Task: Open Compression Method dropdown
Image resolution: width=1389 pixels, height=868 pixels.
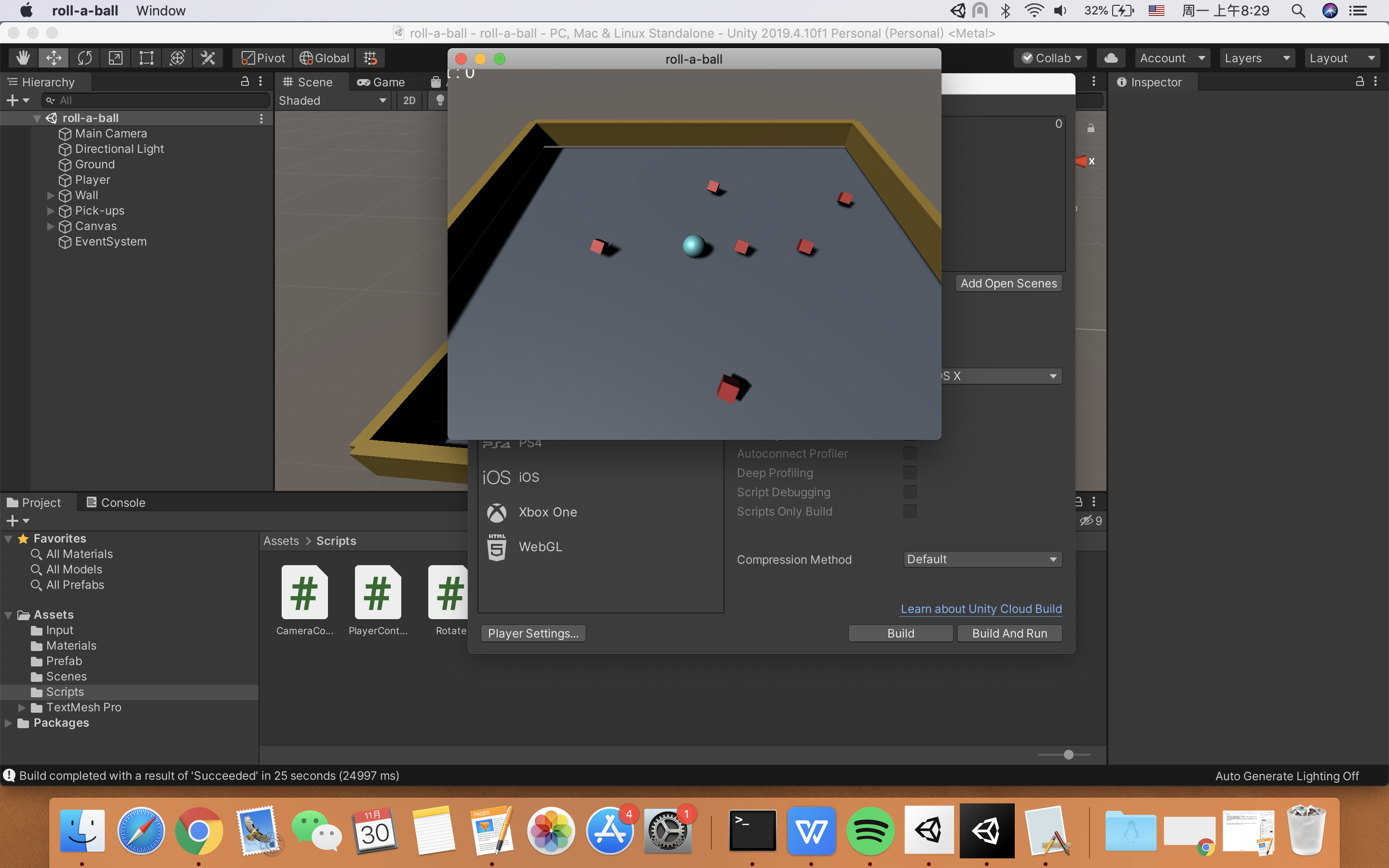Action: 982,559
